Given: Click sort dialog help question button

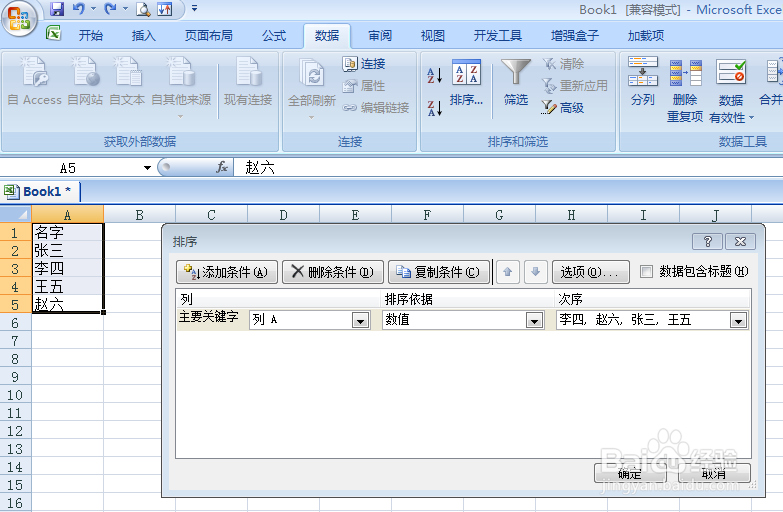Looking at the screenshot, I should click(707, 242).
